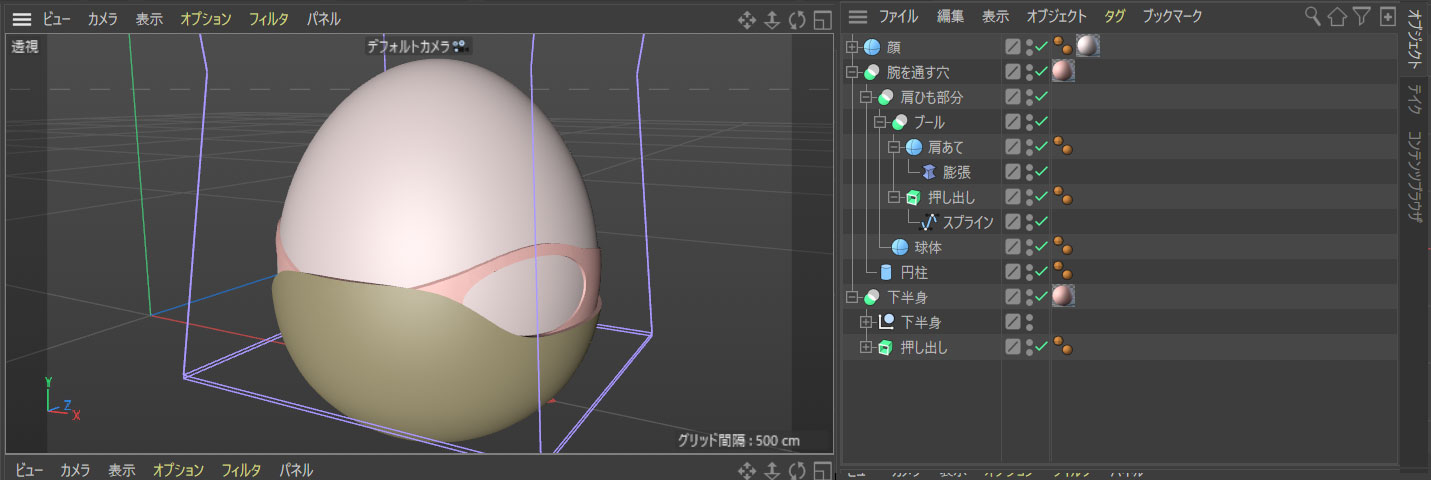Expand the 顔 object hierarchy

point(852,47)
